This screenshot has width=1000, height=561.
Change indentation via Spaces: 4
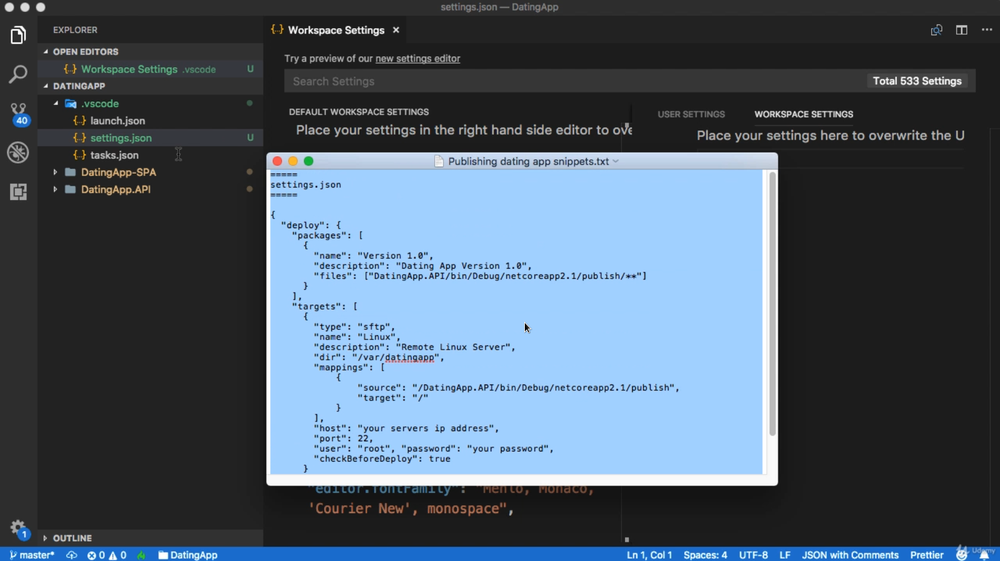[705, 555]
